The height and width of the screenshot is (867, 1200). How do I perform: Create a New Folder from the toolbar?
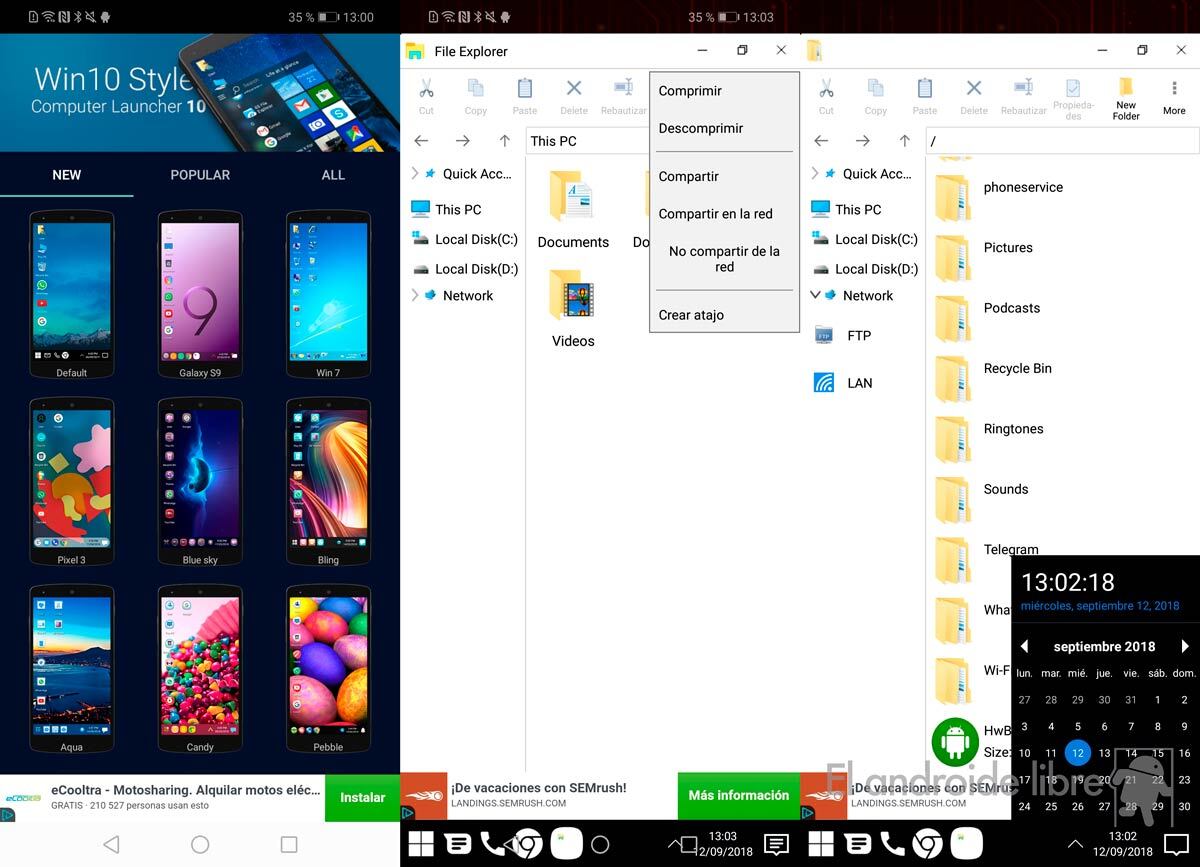(x=1126, y=99)
